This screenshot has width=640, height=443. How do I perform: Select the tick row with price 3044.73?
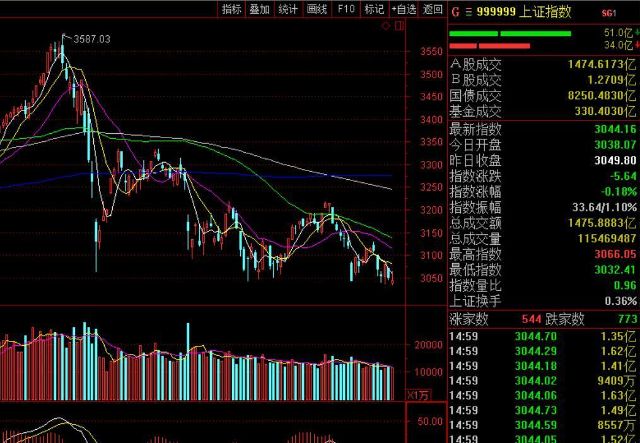(x=543, y=410)
